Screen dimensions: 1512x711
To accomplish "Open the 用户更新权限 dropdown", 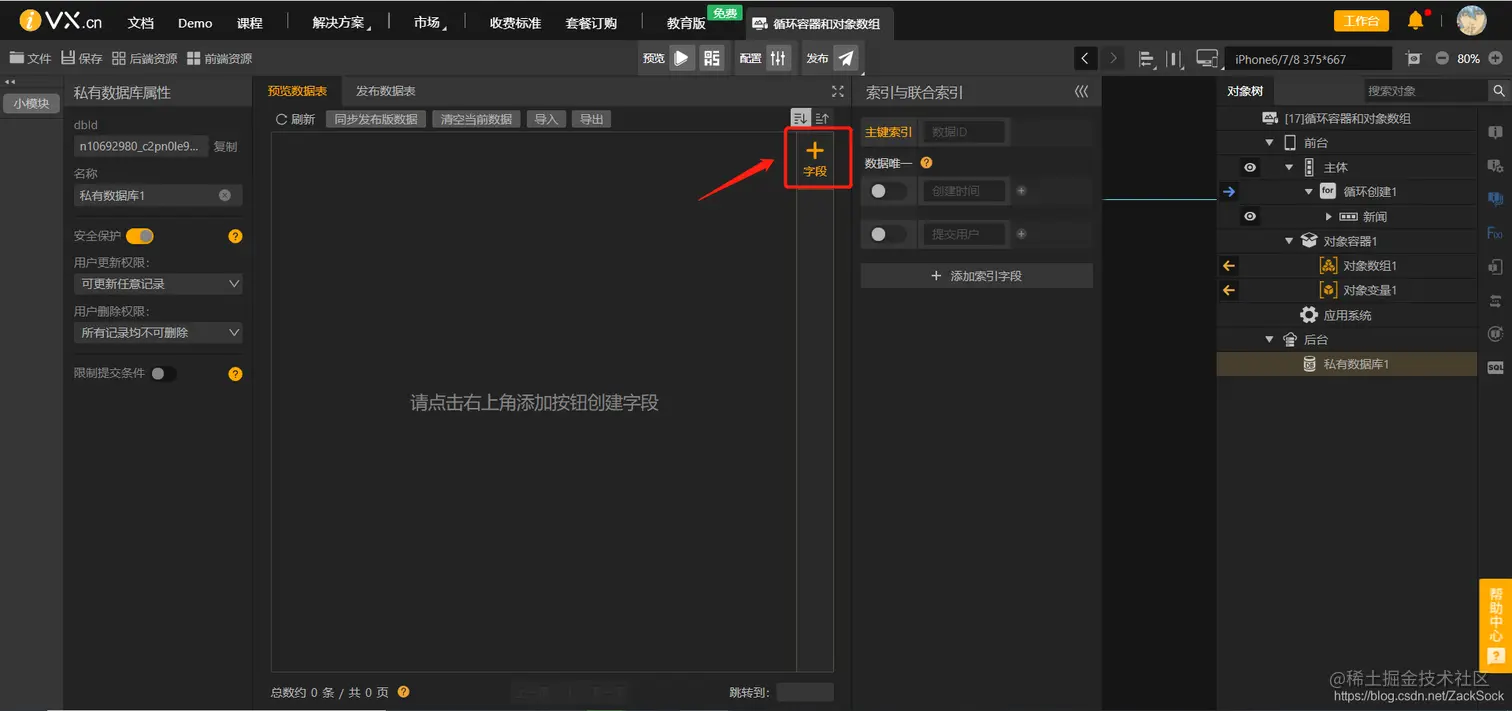I will click(158, 284).
